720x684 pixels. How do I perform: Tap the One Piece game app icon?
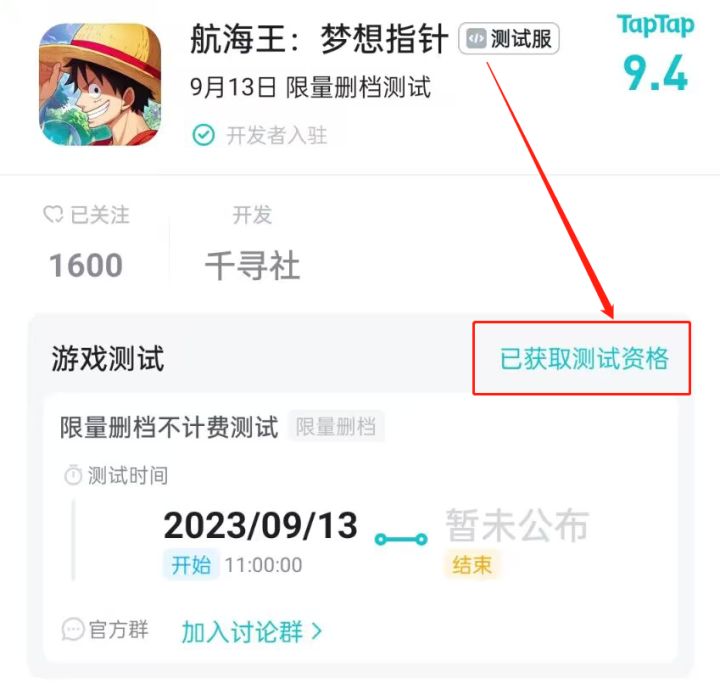(100, 84)
